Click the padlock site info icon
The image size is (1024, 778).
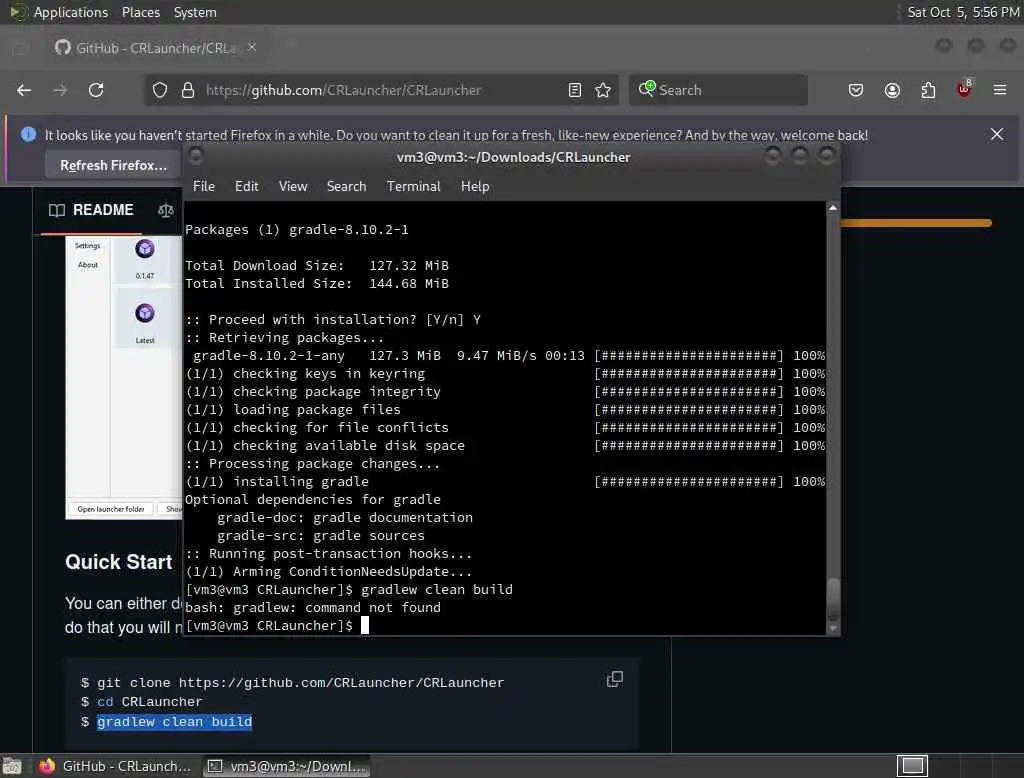coord(188,90)
